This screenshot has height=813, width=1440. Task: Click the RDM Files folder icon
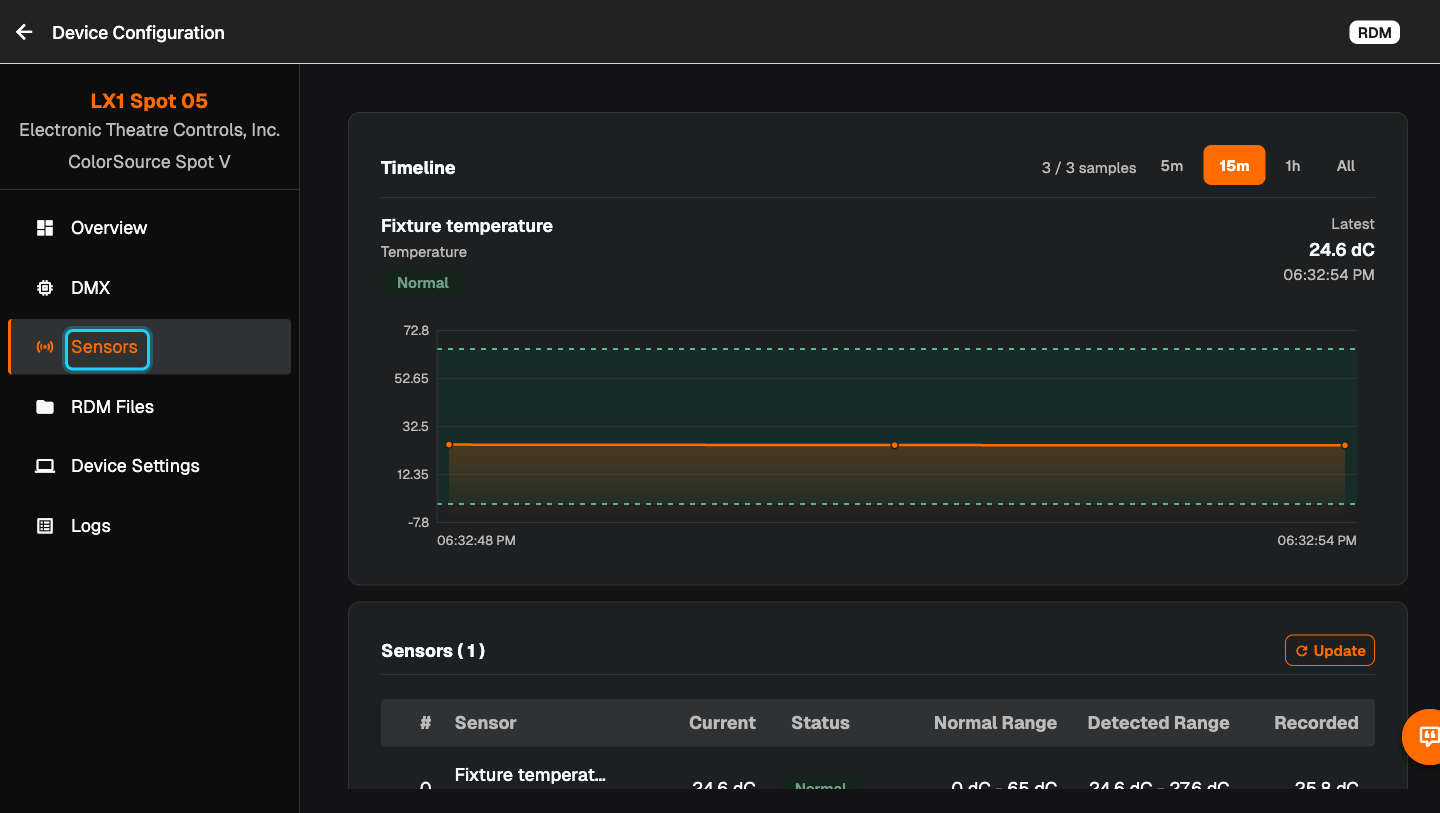click(45, 407)
